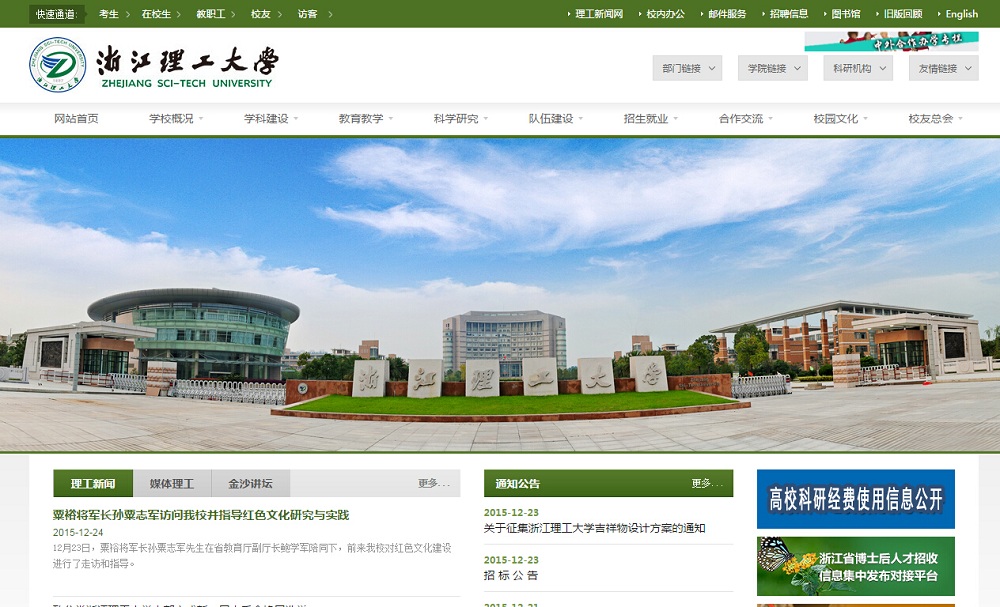This screenshot has height=607, width=1000.
Task: Select the 金沙讲坛 tab
Action: 251,483
